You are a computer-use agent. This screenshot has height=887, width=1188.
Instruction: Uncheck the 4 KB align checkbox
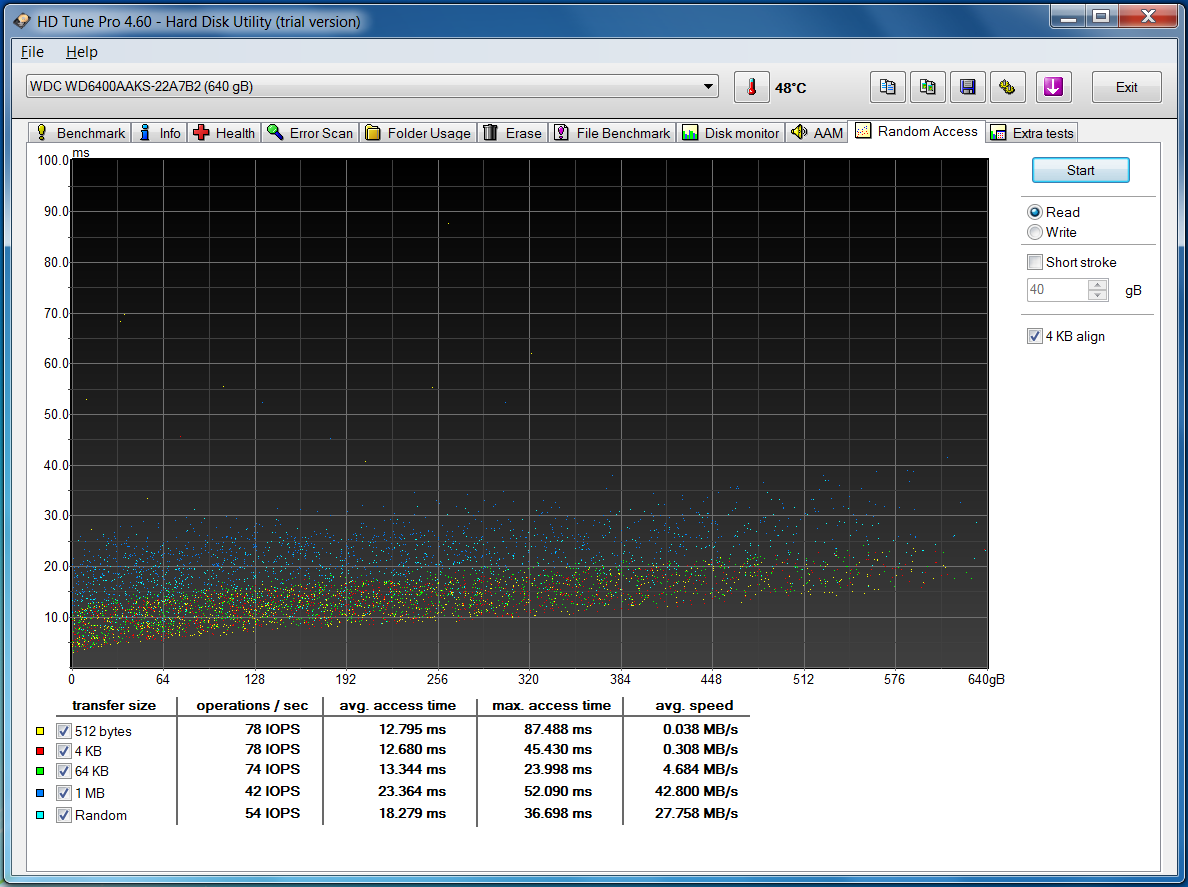(x=1035, y=336)
